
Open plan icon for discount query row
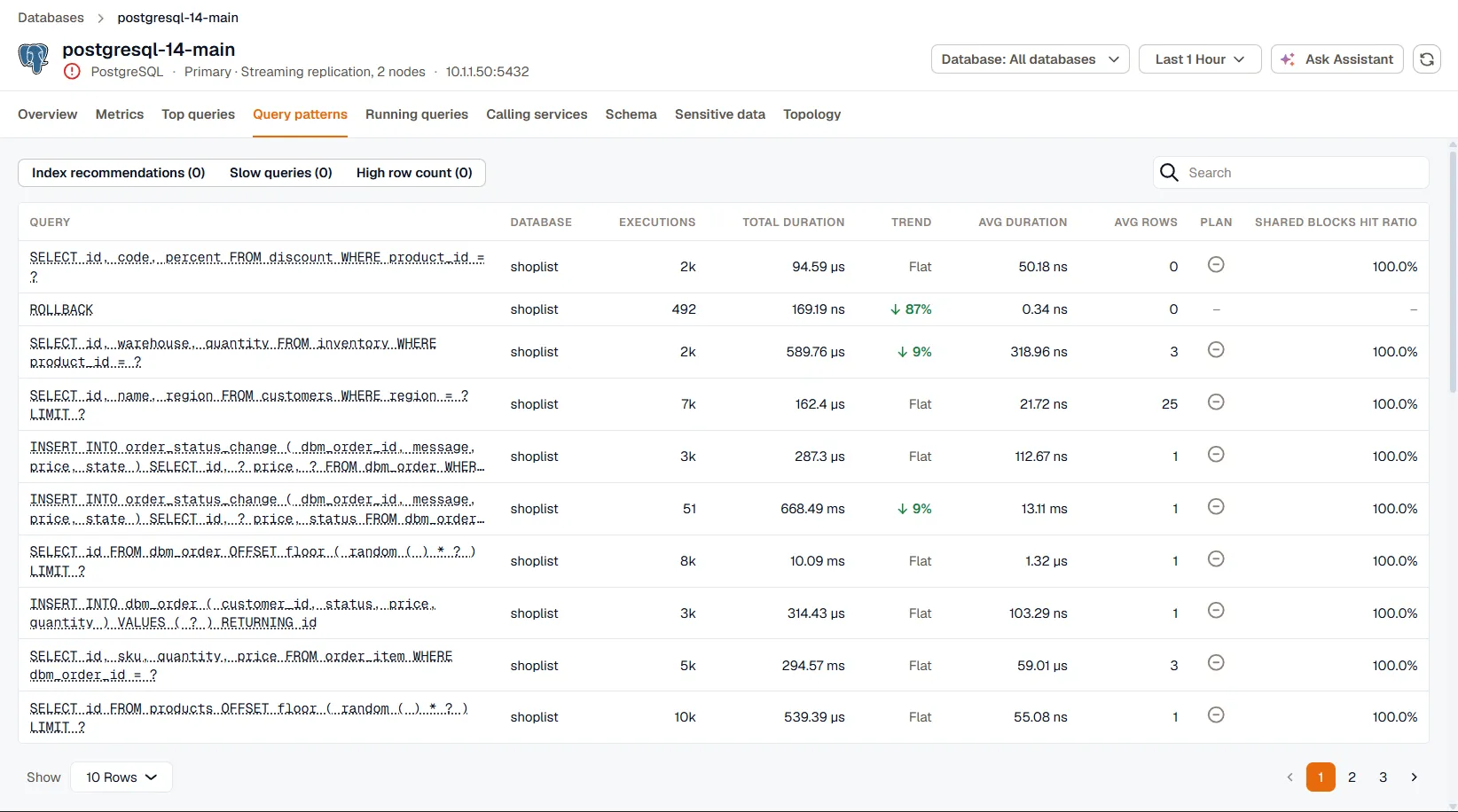(1216, 265)
